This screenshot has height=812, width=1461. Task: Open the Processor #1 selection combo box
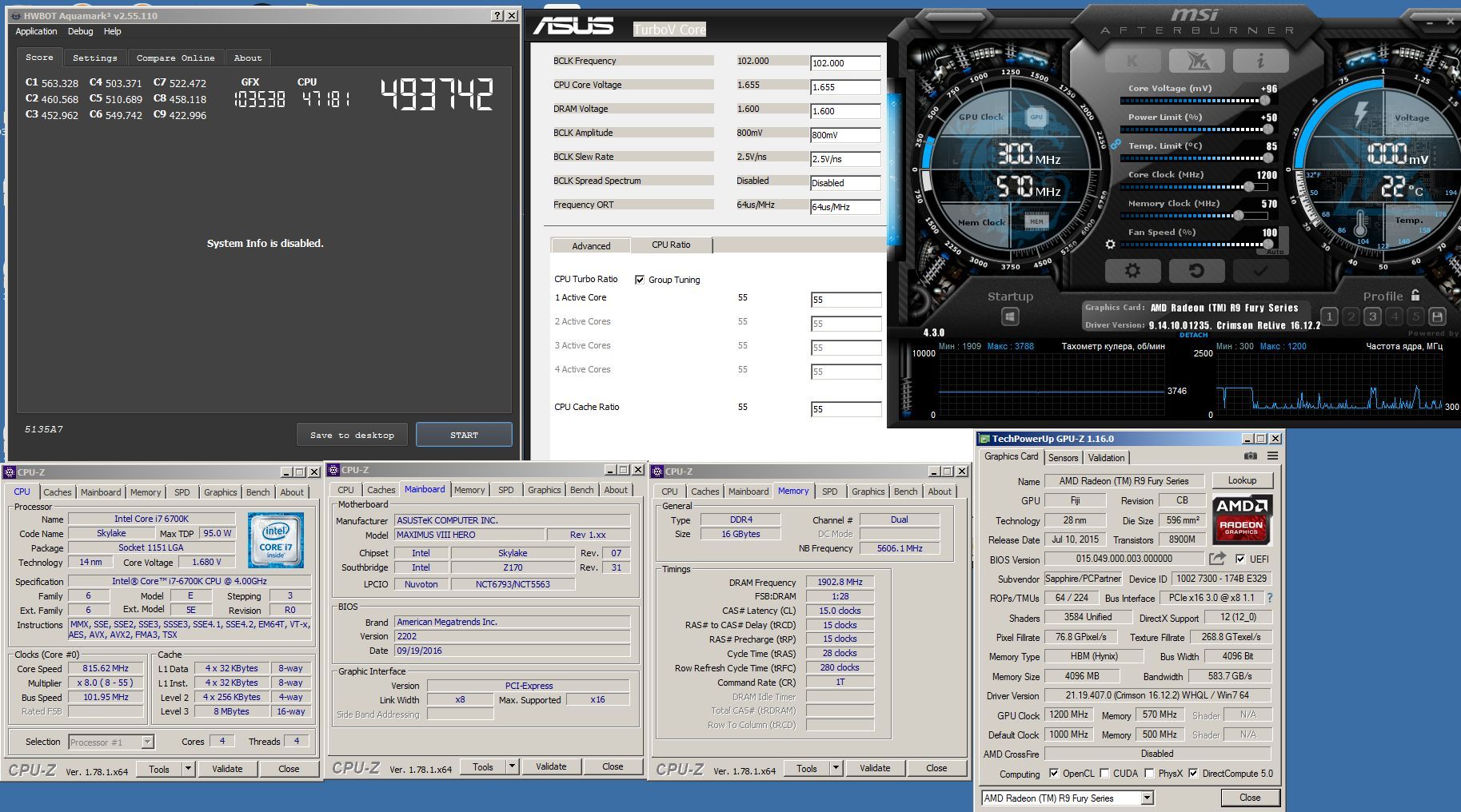[x=111, y=742]
